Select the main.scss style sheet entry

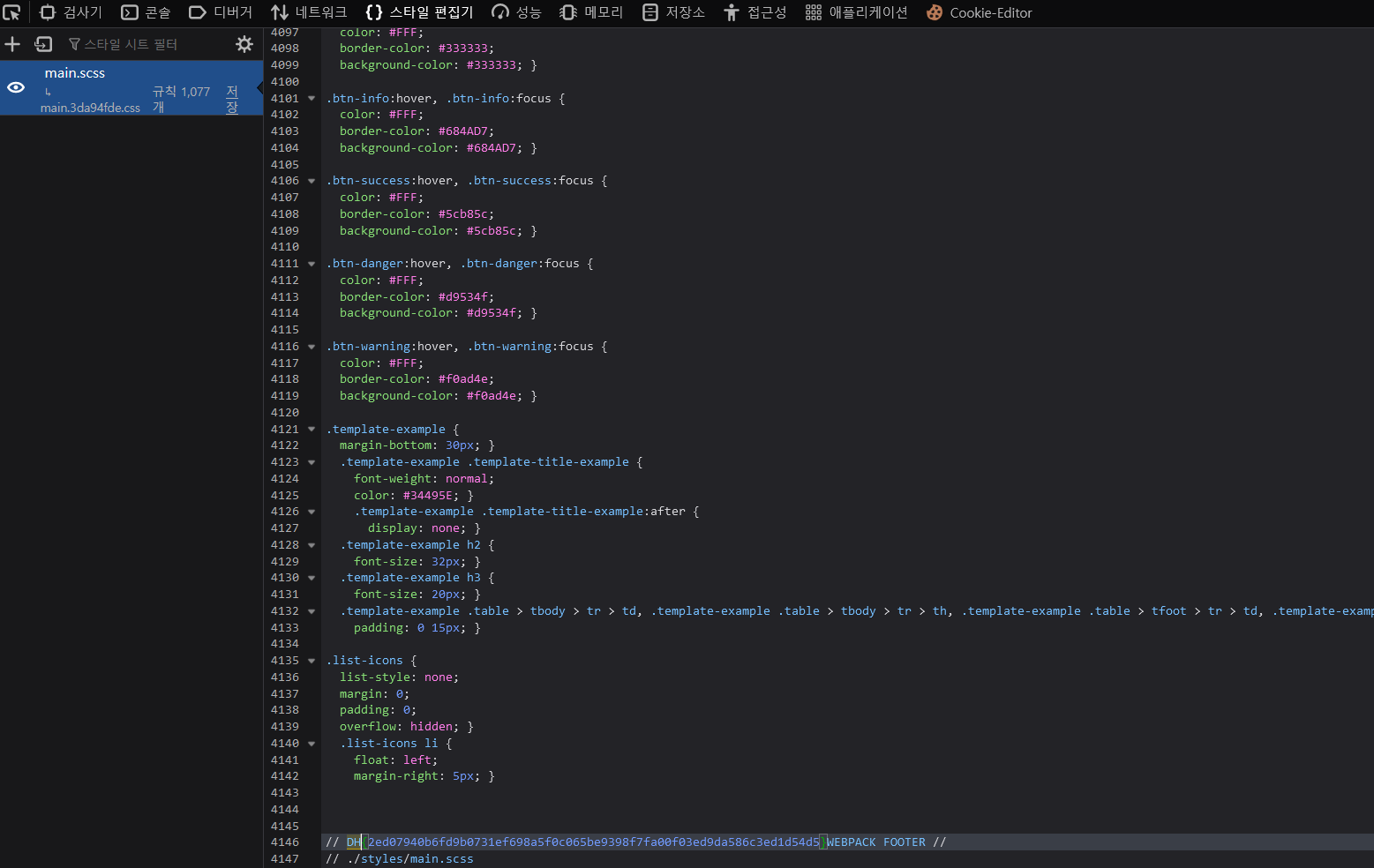[x=131, y=88]
